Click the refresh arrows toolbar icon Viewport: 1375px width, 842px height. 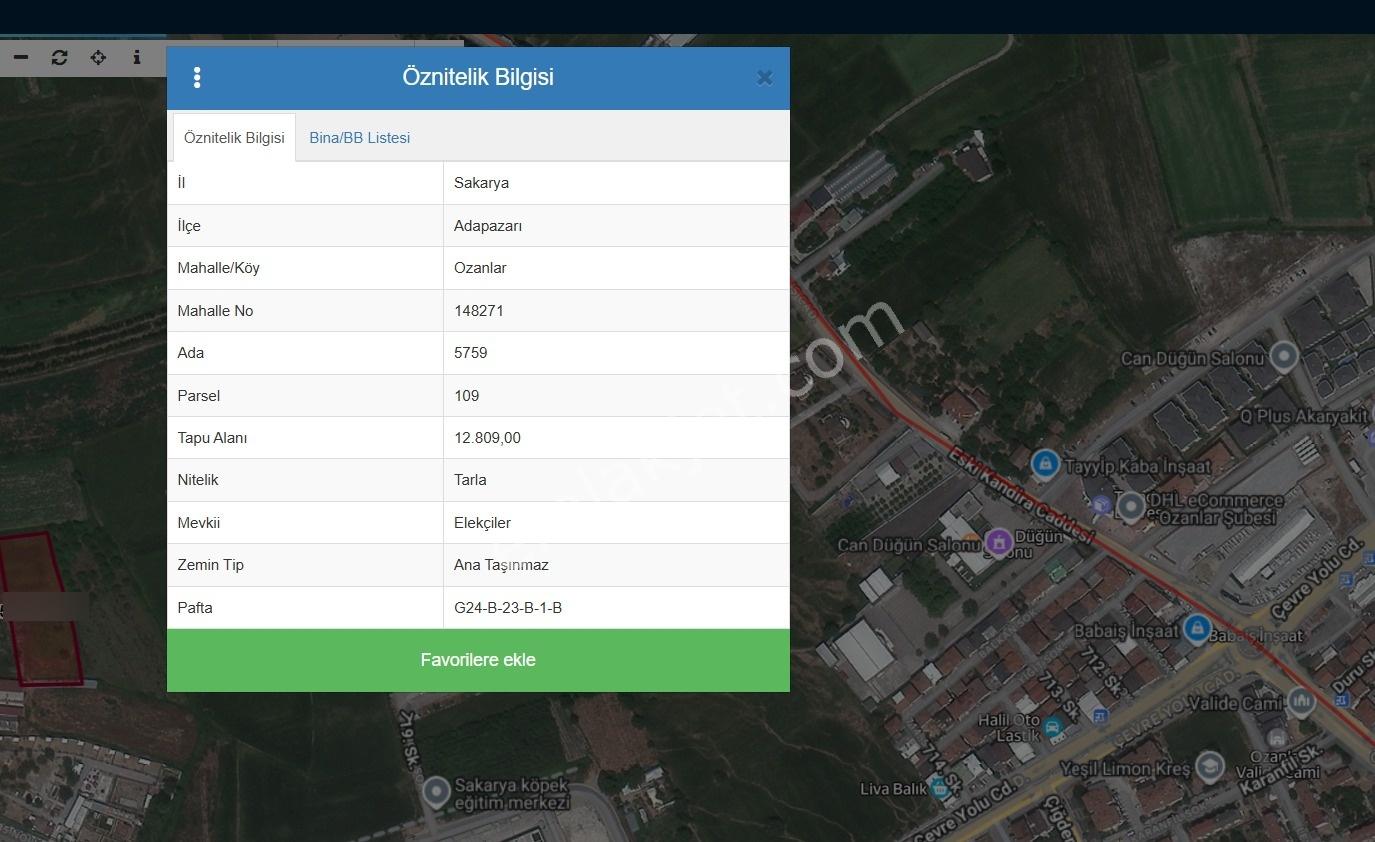click(60, 58)
